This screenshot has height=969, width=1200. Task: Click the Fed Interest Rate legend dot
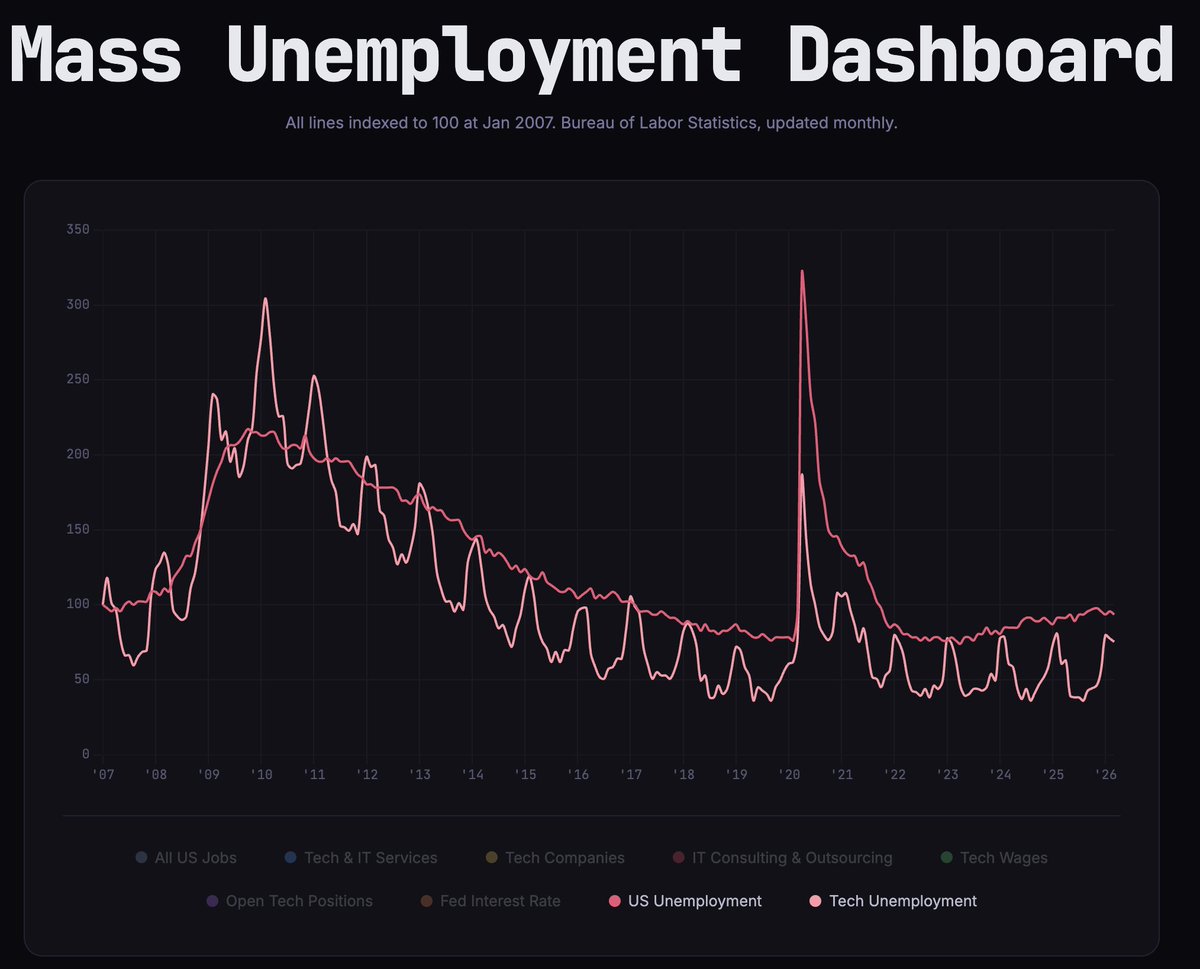coord(426,901)
